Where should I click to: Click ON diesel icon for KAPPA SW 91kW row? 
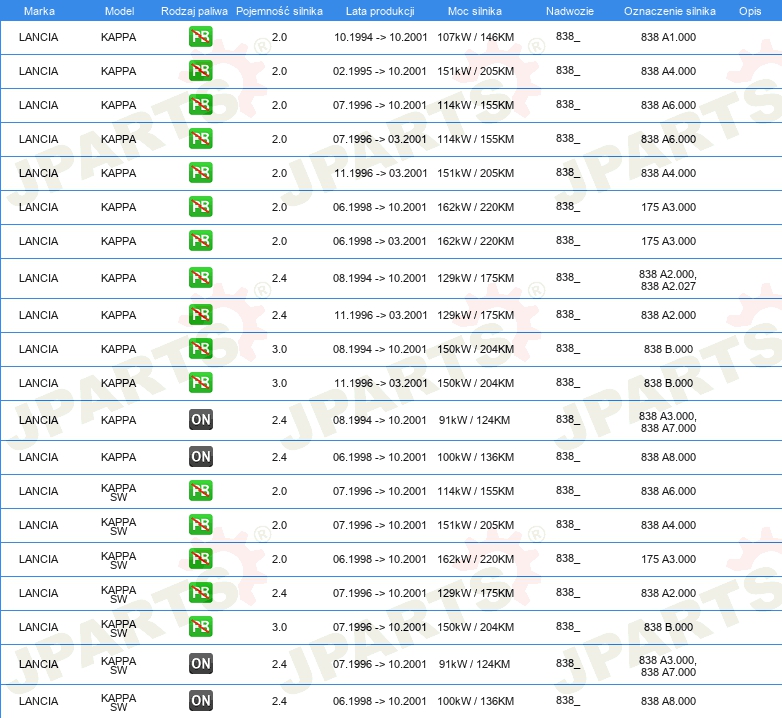[200, 664]
